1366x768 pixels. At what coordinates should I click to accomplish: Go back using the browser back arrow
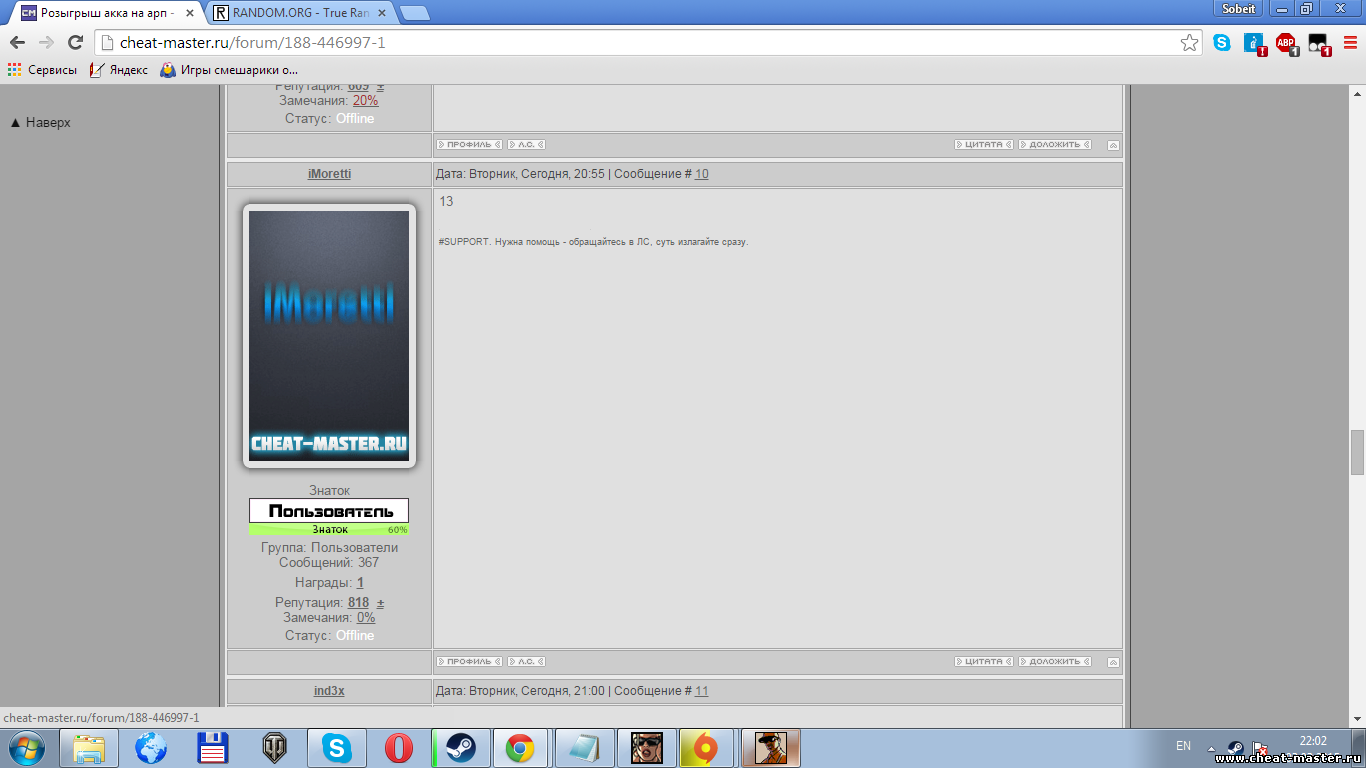(17, 42)
